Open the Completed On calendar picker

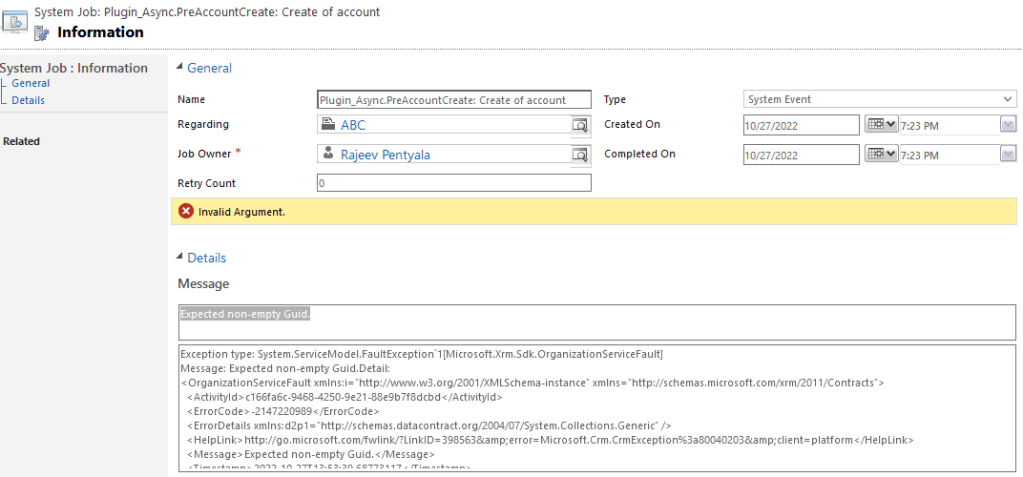click(881, 155)
